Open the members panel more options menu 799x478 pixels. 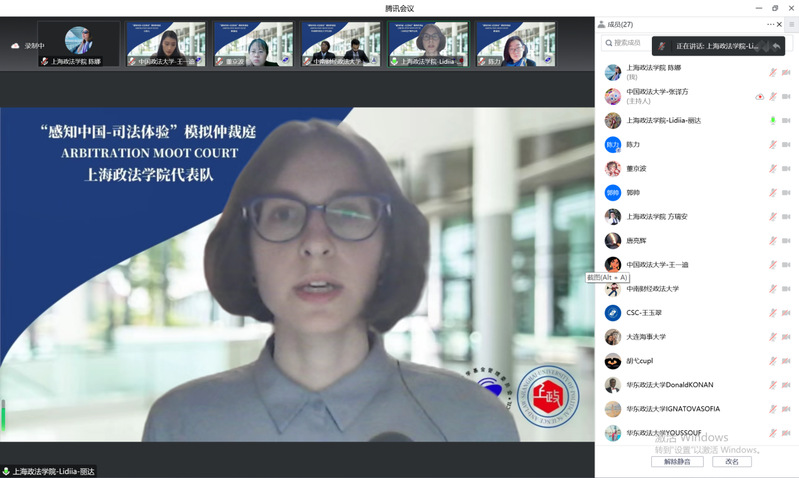pyautogui.click(x=771, y=24)
